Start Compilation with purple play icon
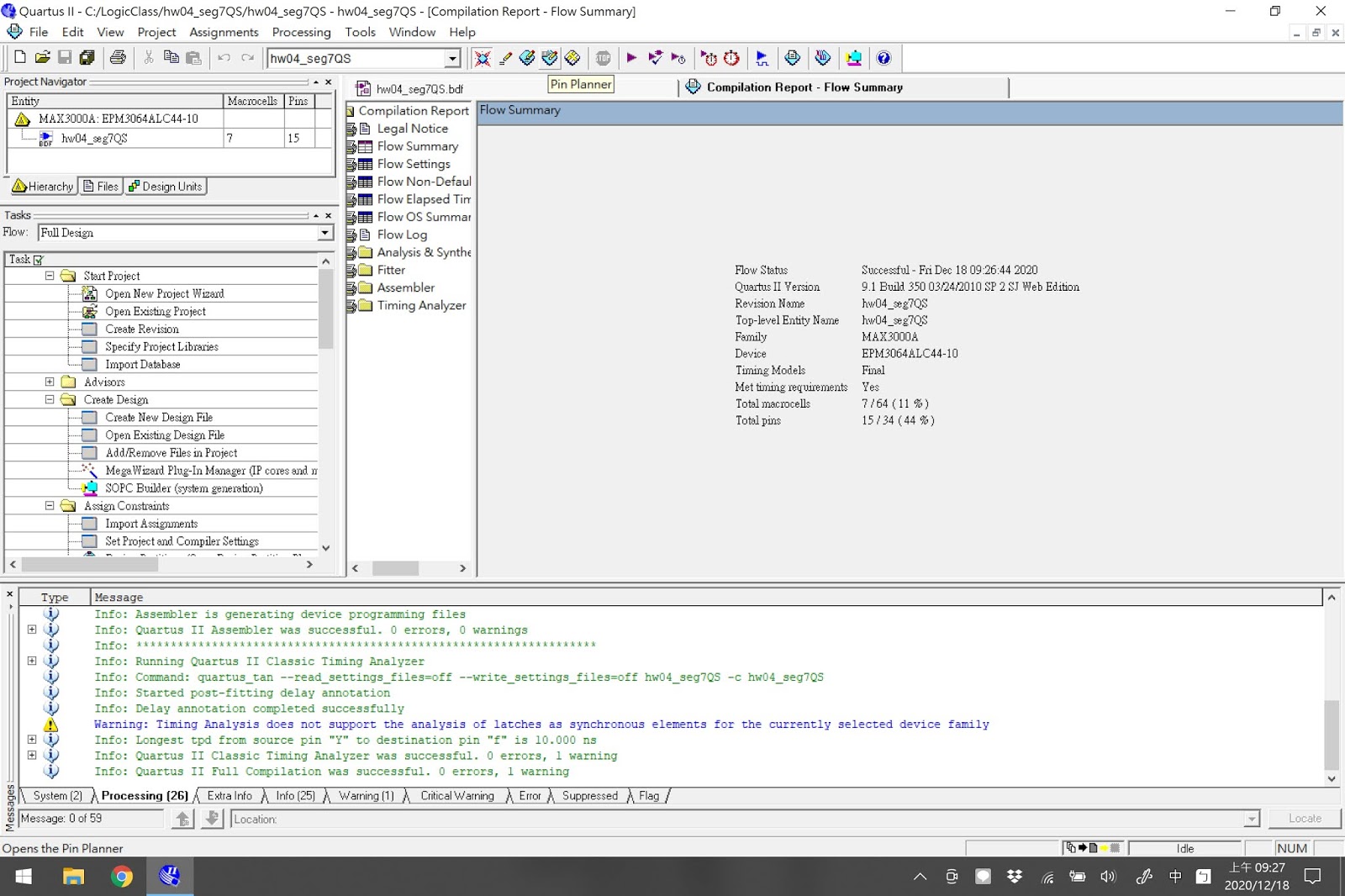Image resolution: width=1345 pixels, height=896 pixels. [x=631, y=57]
